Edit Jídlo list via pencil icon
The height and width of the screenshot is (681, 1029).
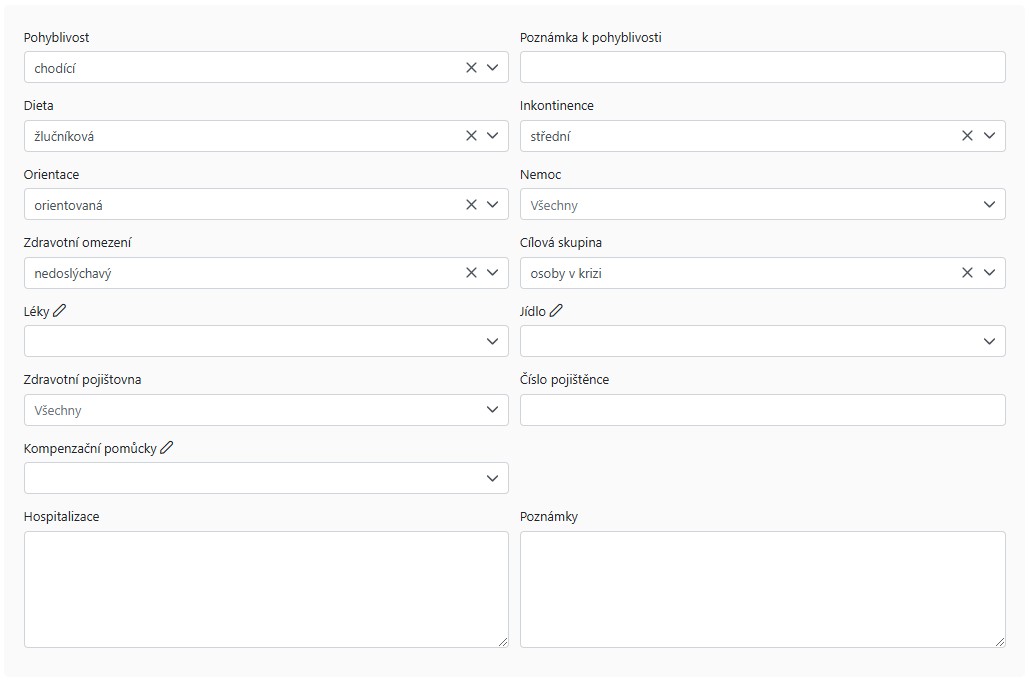tap(556, 311)
